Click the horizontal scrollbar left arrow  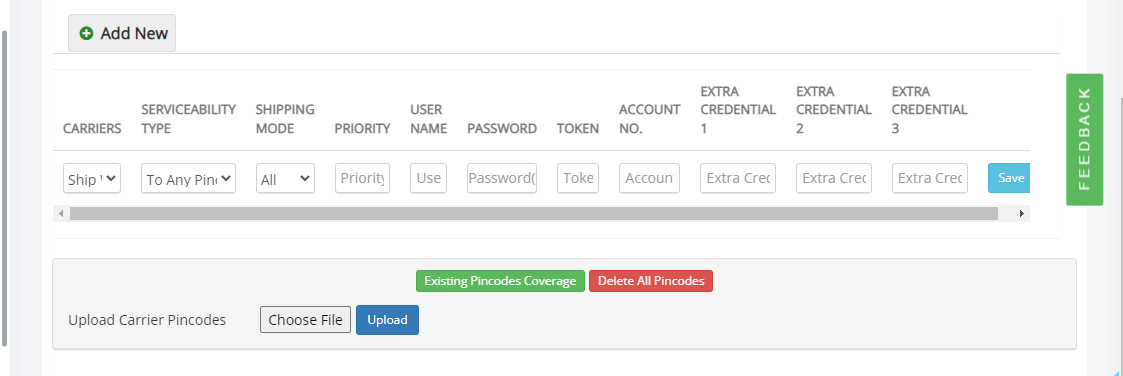coord(61,213)
